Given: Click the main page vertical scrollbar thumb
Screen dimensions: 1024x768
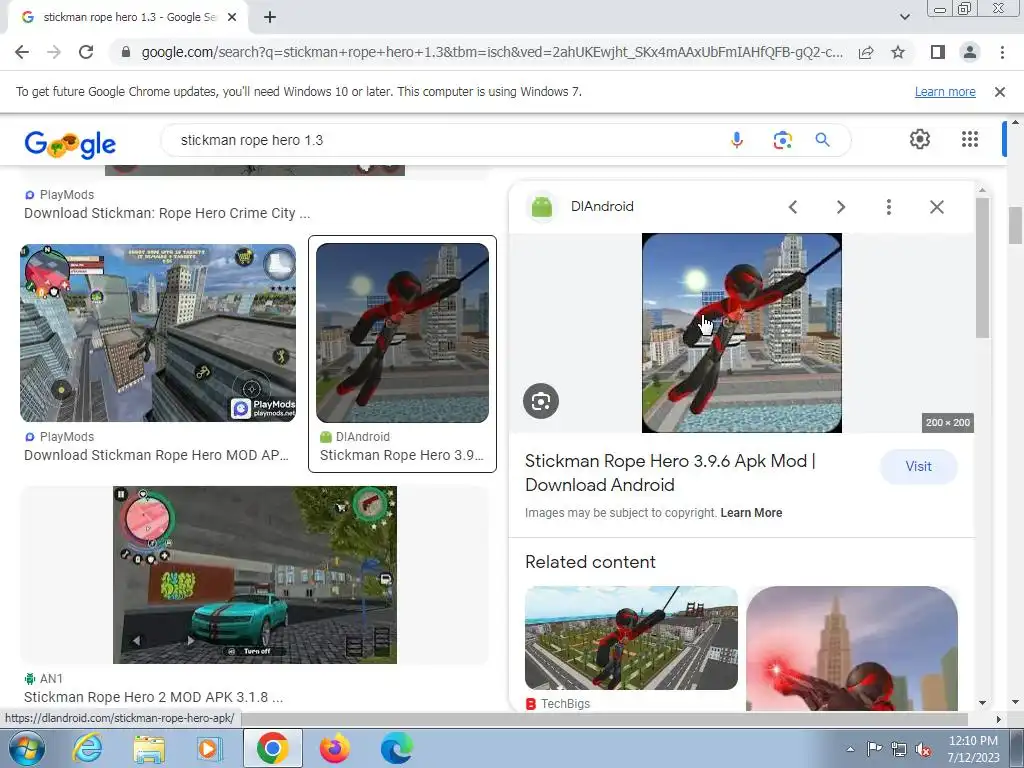Looking at the screenshot, I should (x=1014, y=225).
